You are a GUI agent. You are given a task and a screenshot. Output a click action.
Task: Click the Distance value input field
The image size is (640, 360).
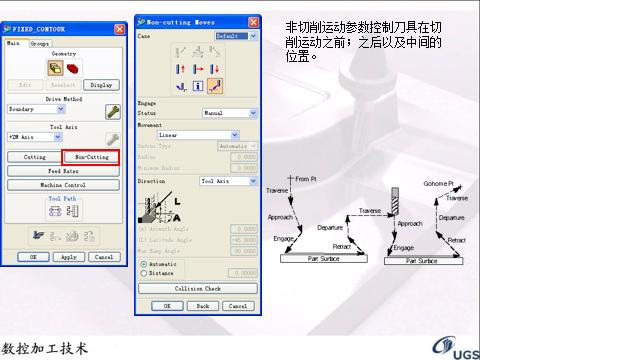click(x=243, y=273)
